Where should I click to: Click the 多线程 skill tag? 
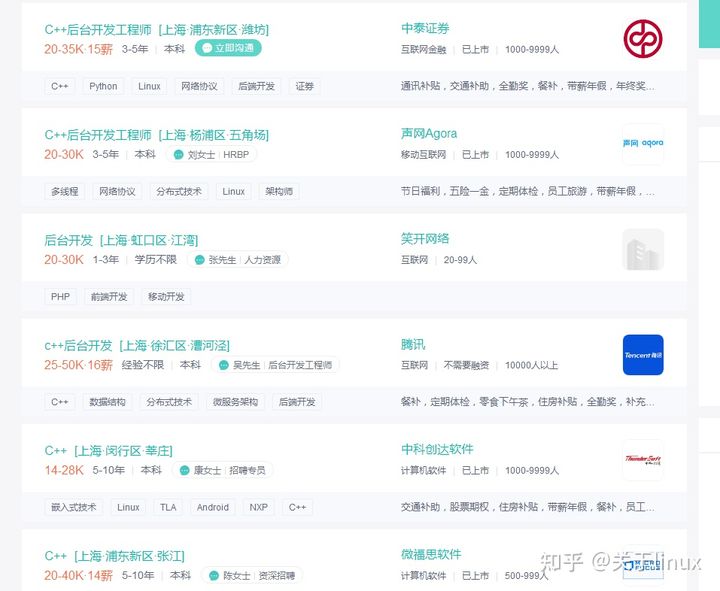65,191
